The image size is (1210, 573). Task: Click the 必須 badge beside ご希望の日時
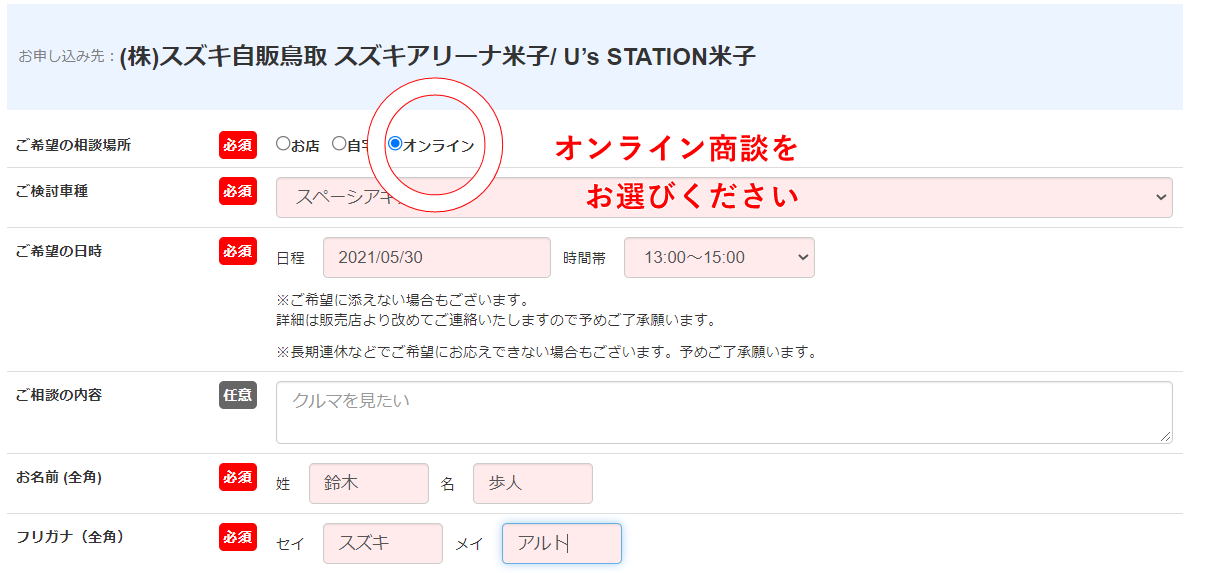[238, 251]
